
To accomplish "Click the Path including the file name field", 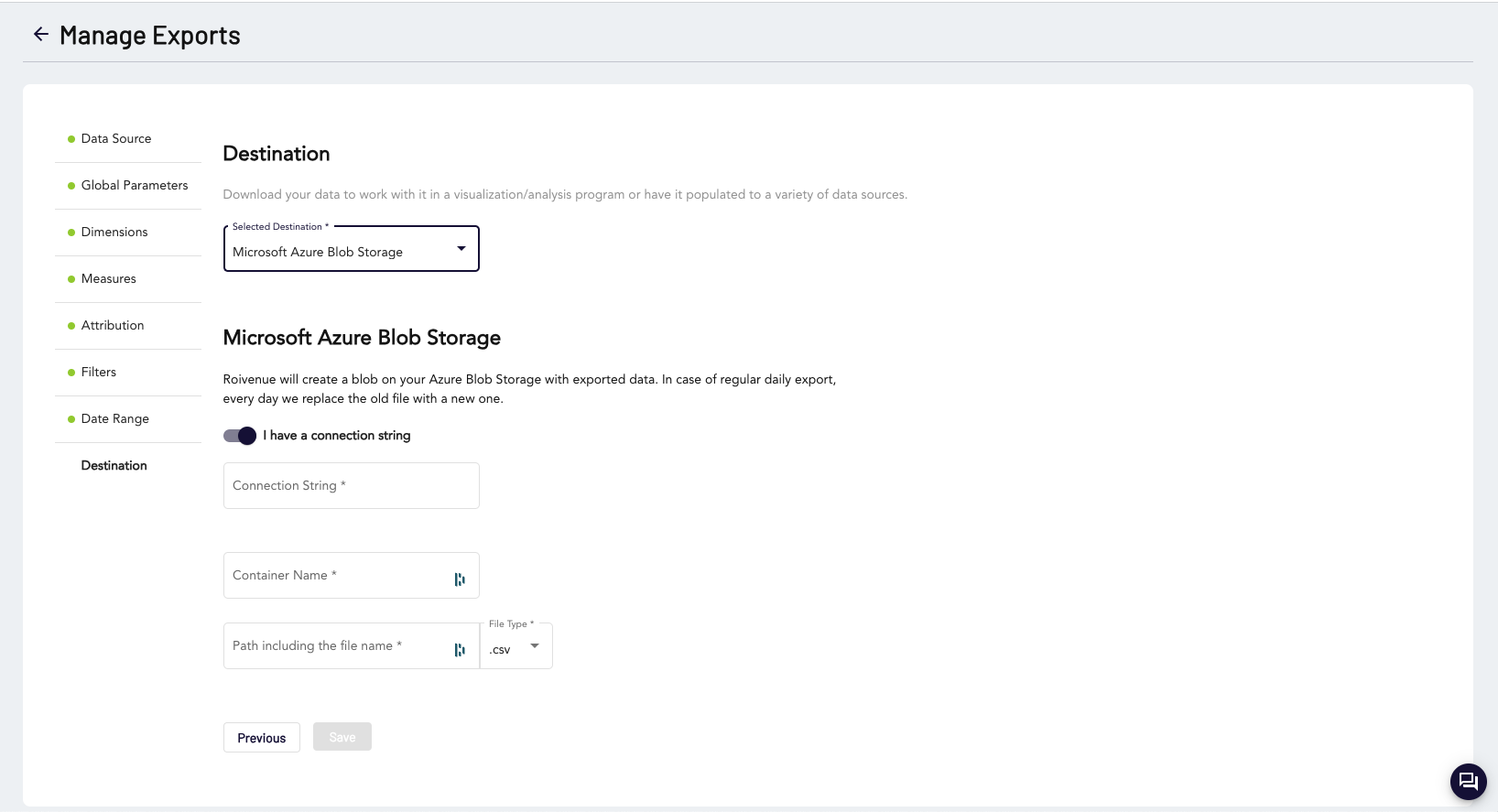I will [334, 646].
